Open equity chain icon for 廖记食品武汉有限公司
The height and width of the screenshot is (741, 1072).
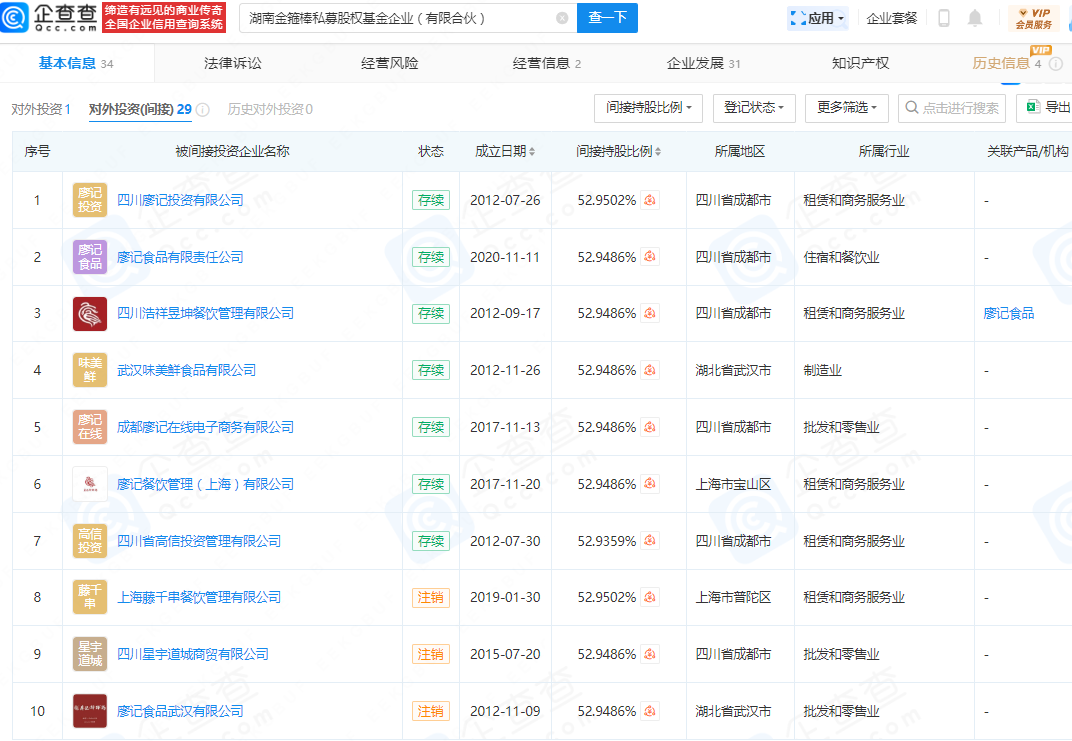click(650, 711)
